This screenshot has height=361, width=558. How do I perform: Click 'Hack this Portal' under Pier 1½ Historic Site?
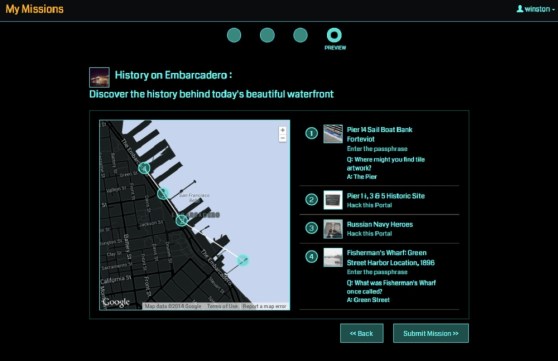pyautogui.click(x=369, y=205)
